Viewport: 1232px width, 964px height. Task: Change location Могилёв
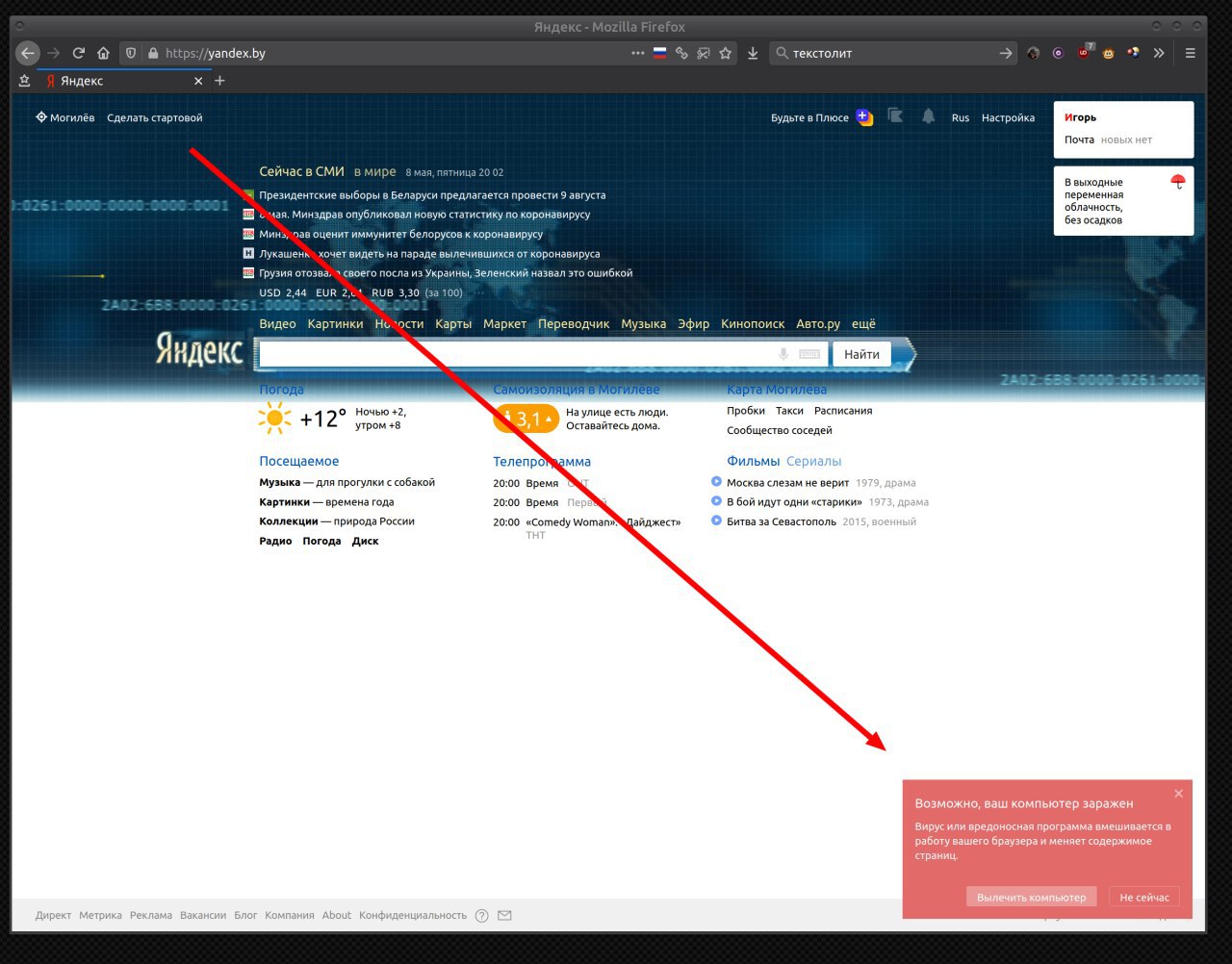65,117
